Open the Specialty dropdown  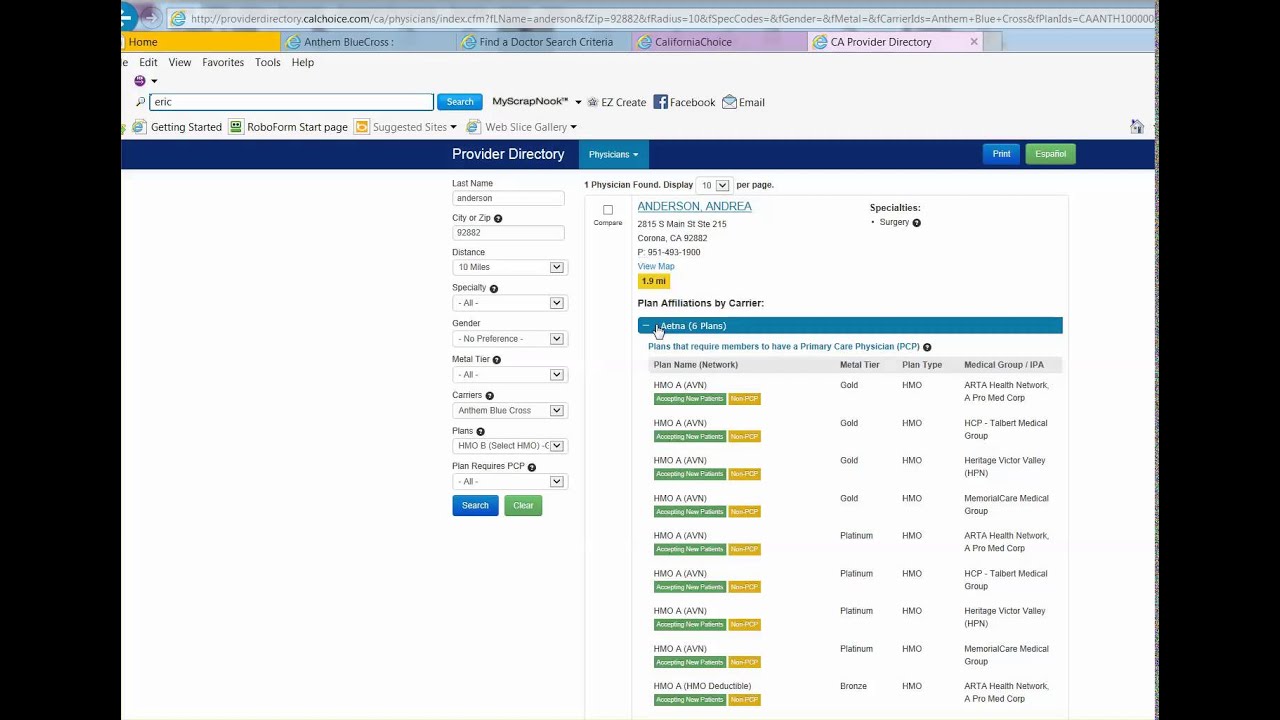click(x=509, y=303)
